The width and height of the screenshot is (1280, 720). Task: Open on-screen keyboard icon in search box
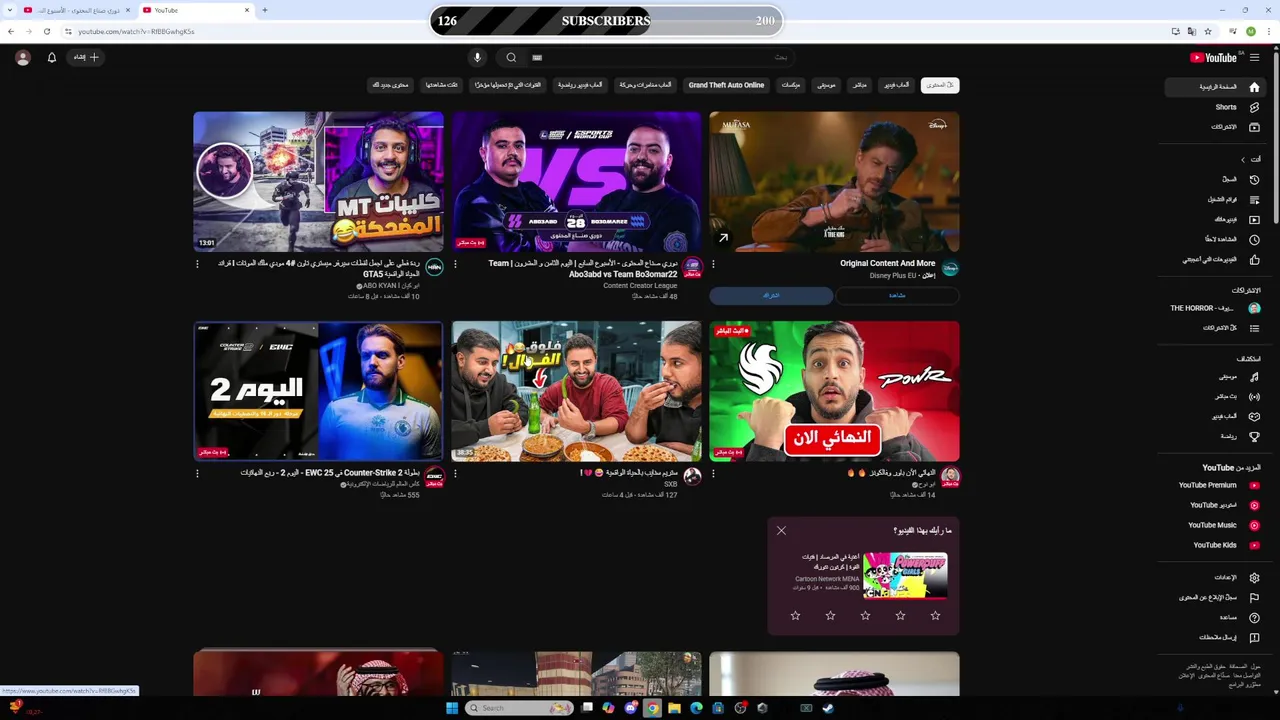[x=537, y=58]
